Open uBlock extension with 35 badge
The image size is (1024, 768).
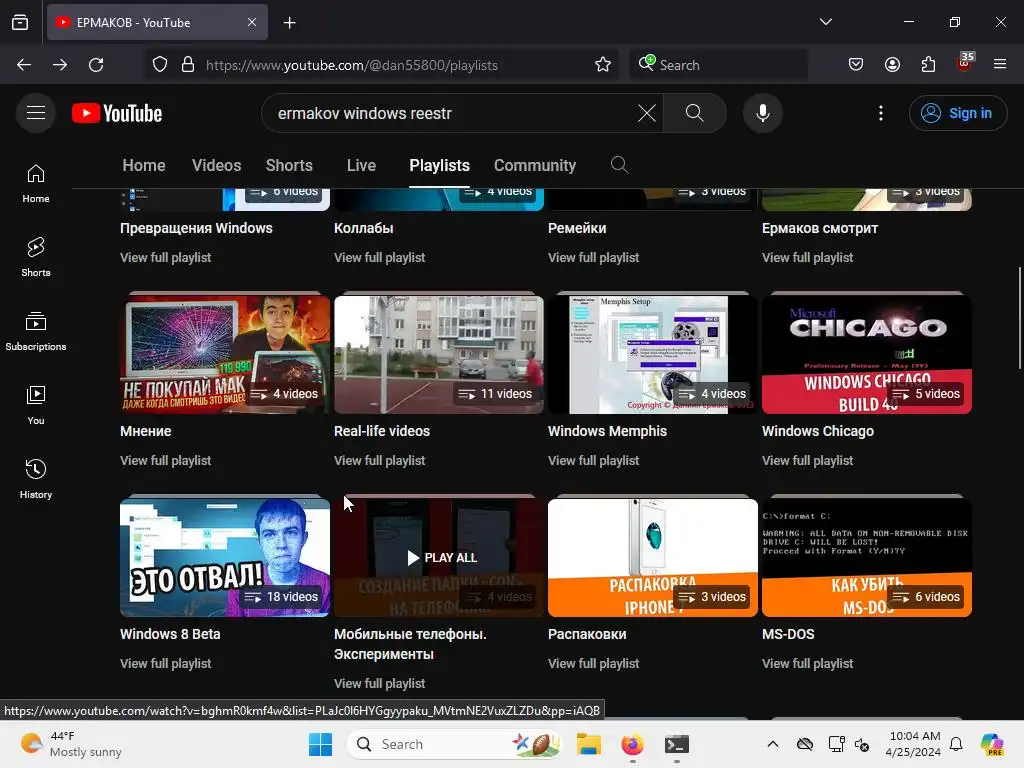click(965, 63)
